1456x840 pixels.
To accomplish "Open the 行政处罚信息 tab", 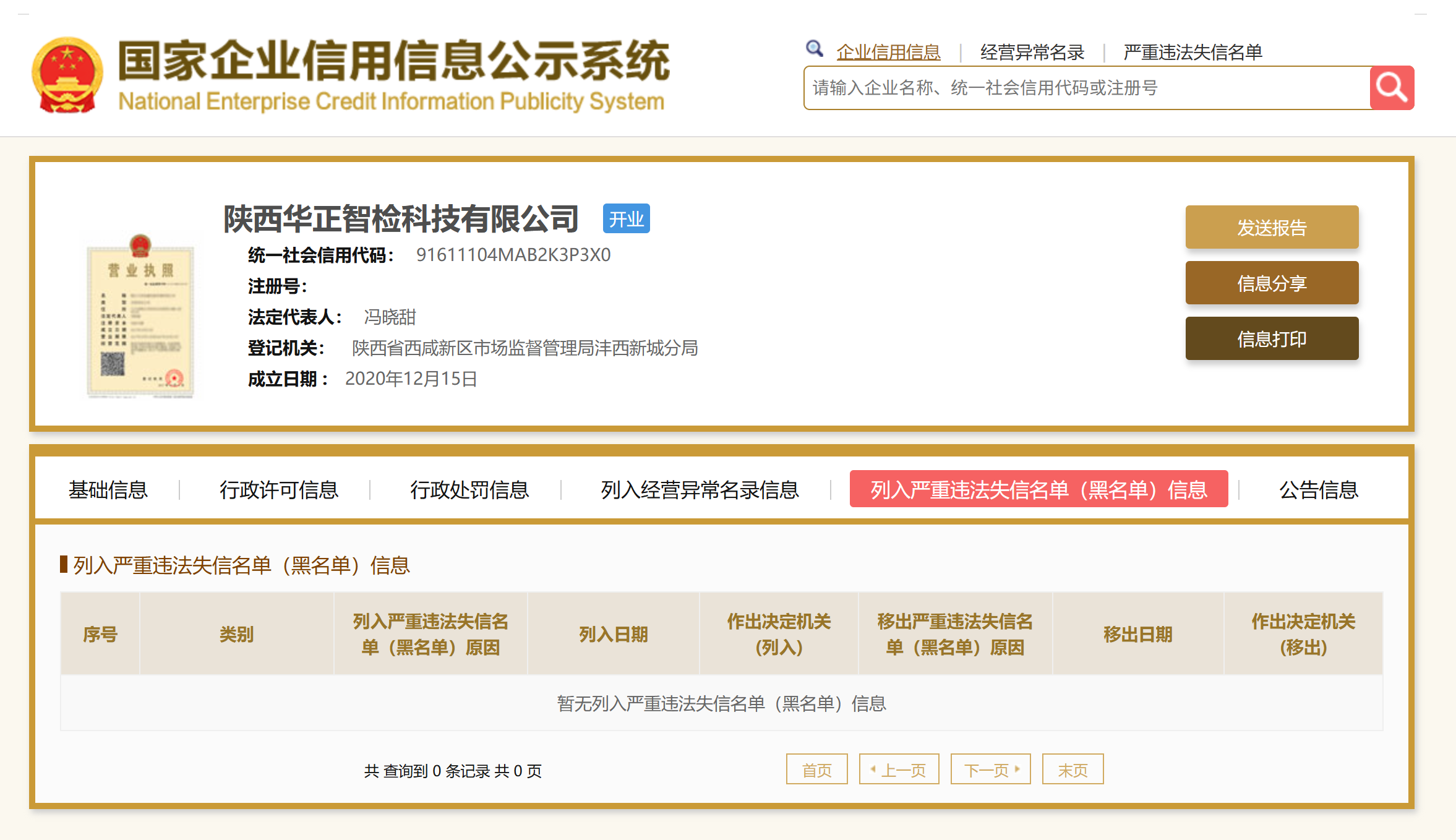I will (x=469, y=490).
